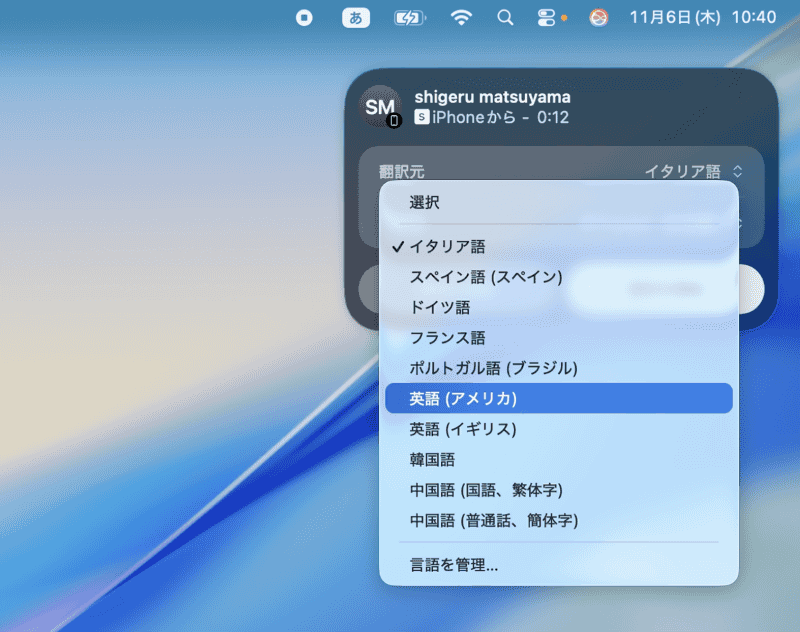Select 韓国語 as the source language

click(x=430, y=459)
